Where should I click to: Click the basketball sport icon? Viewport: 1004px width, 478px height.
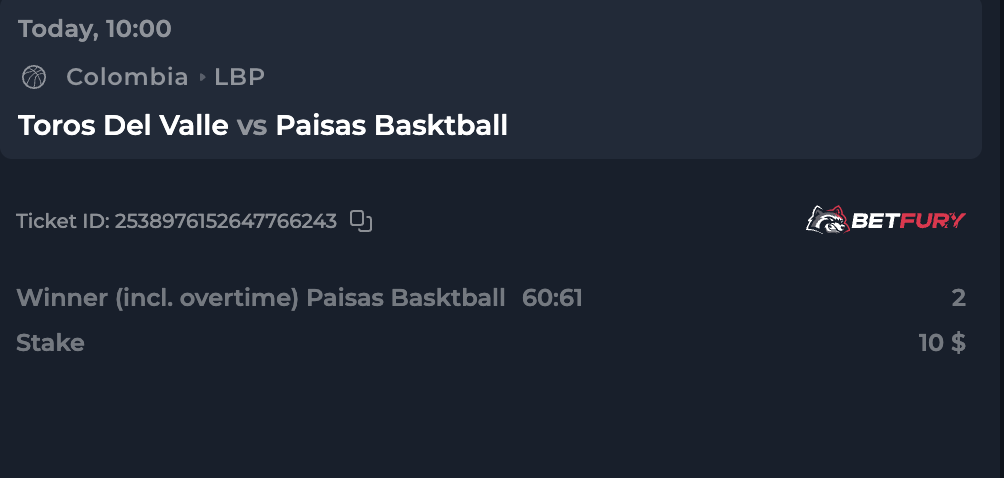click(34, 77)
